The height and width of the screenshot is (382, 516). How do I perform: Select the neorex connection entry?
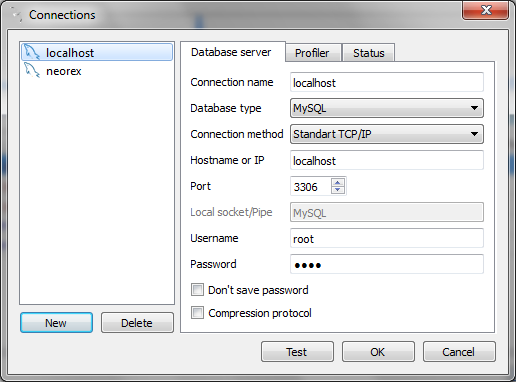tap(97, 71)
